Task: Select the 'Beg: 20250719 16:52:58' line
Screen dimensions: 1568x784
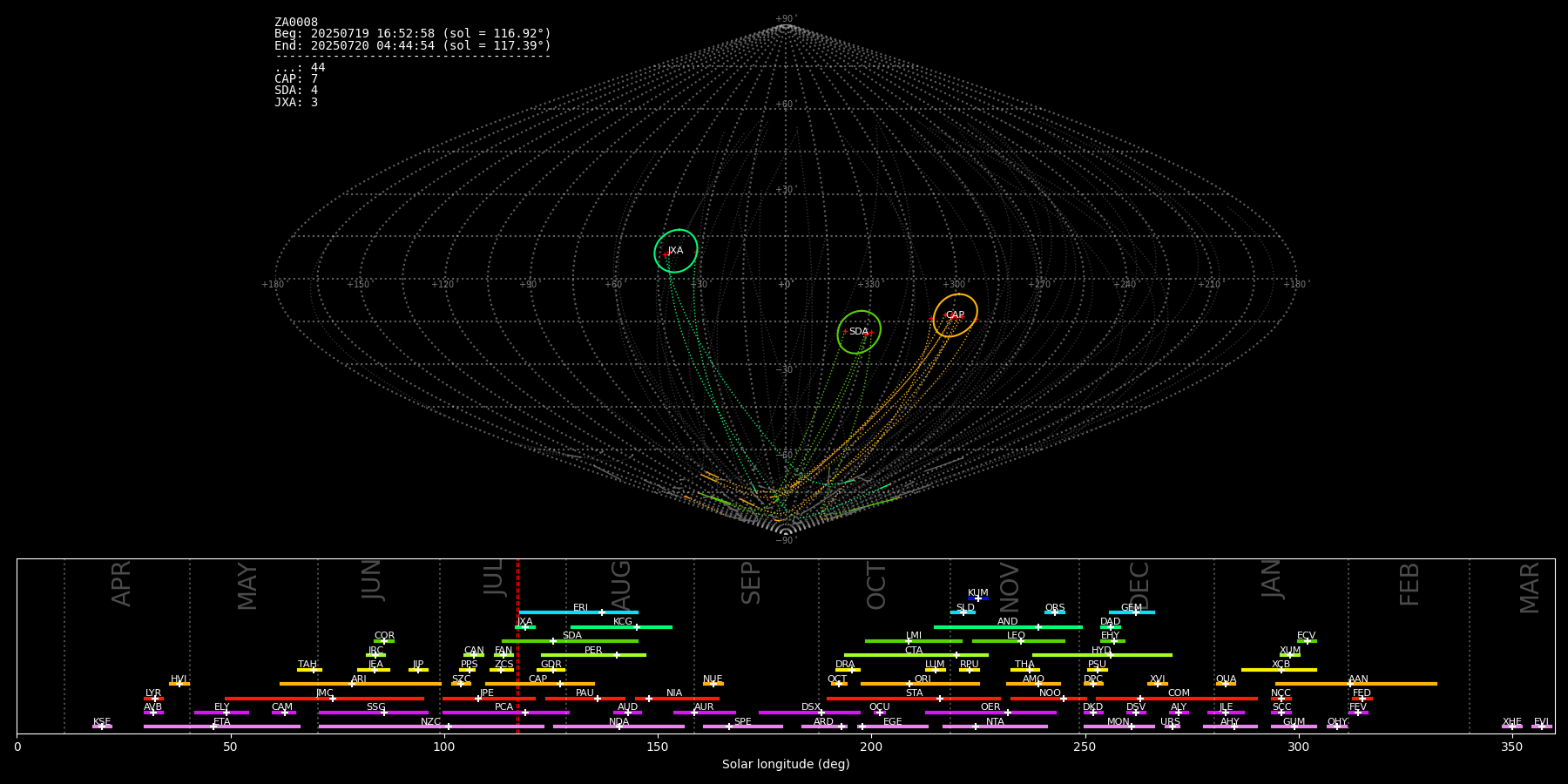Action: [x=413, y=34]
